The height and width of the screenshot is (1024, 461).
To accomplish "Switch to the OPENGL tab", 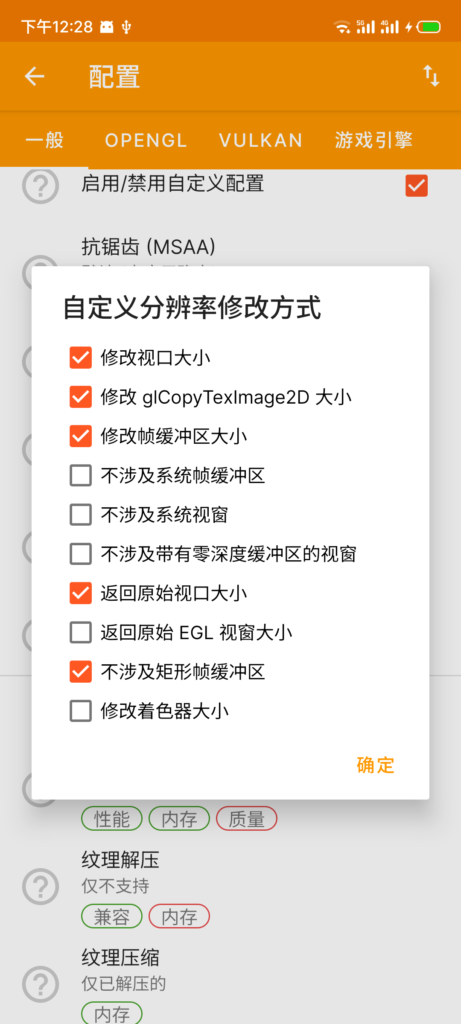I will [x=146, y=140].
